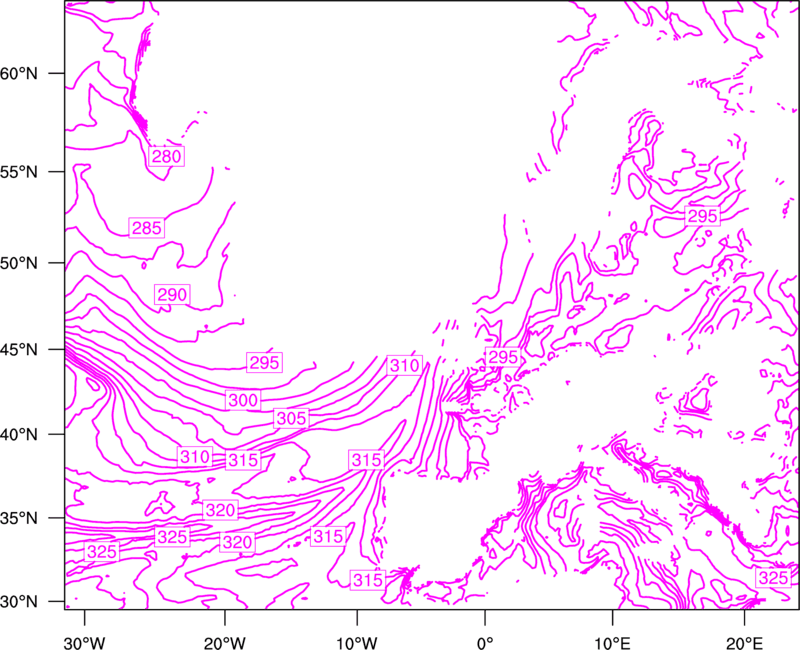Click the 290 contour label
This screenshot has height=650, width=800.
coord(172,295)
